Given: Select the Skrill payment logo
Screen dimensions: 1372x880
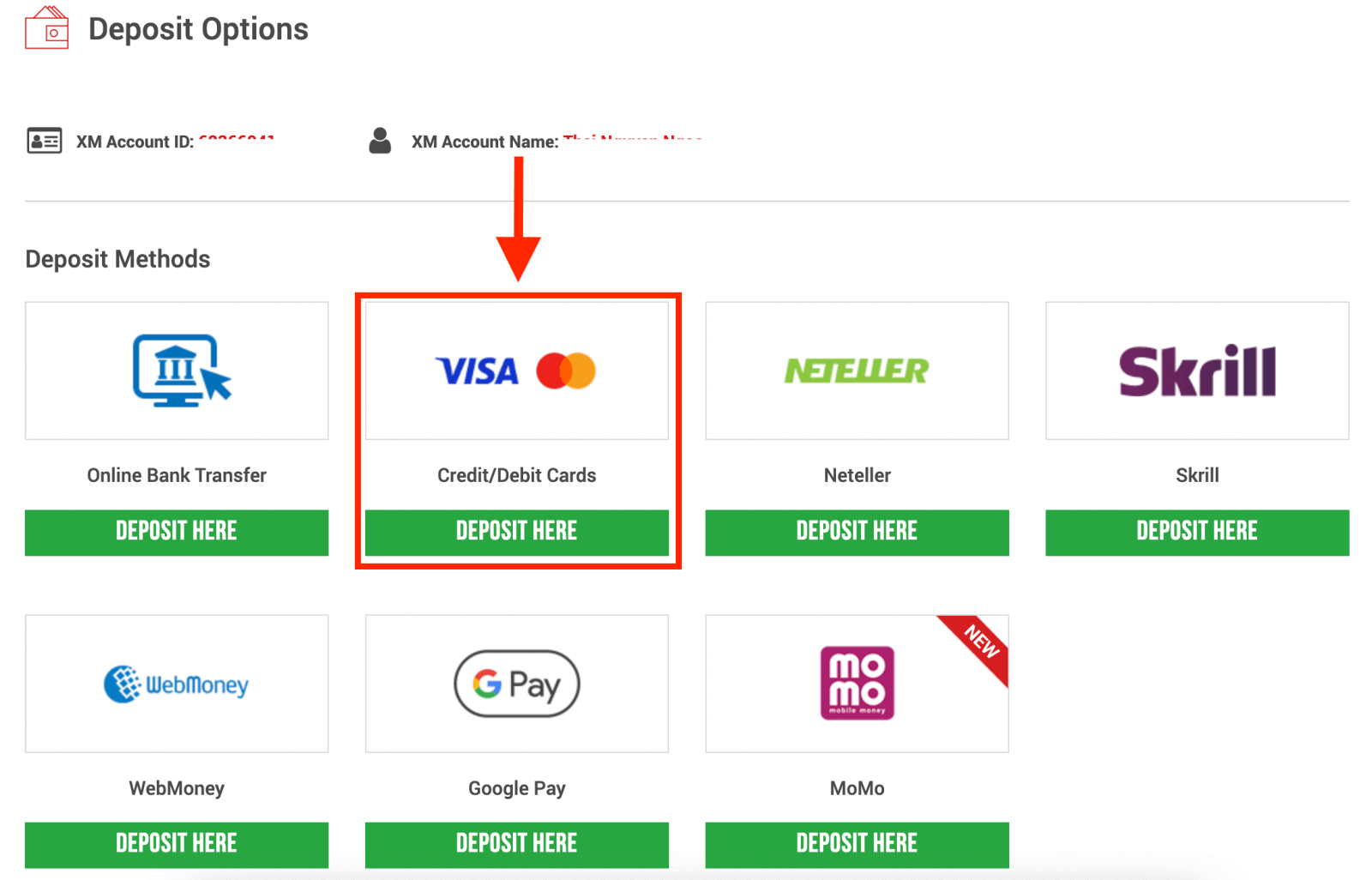Looking at the screenshot, I should point(1196,371).
